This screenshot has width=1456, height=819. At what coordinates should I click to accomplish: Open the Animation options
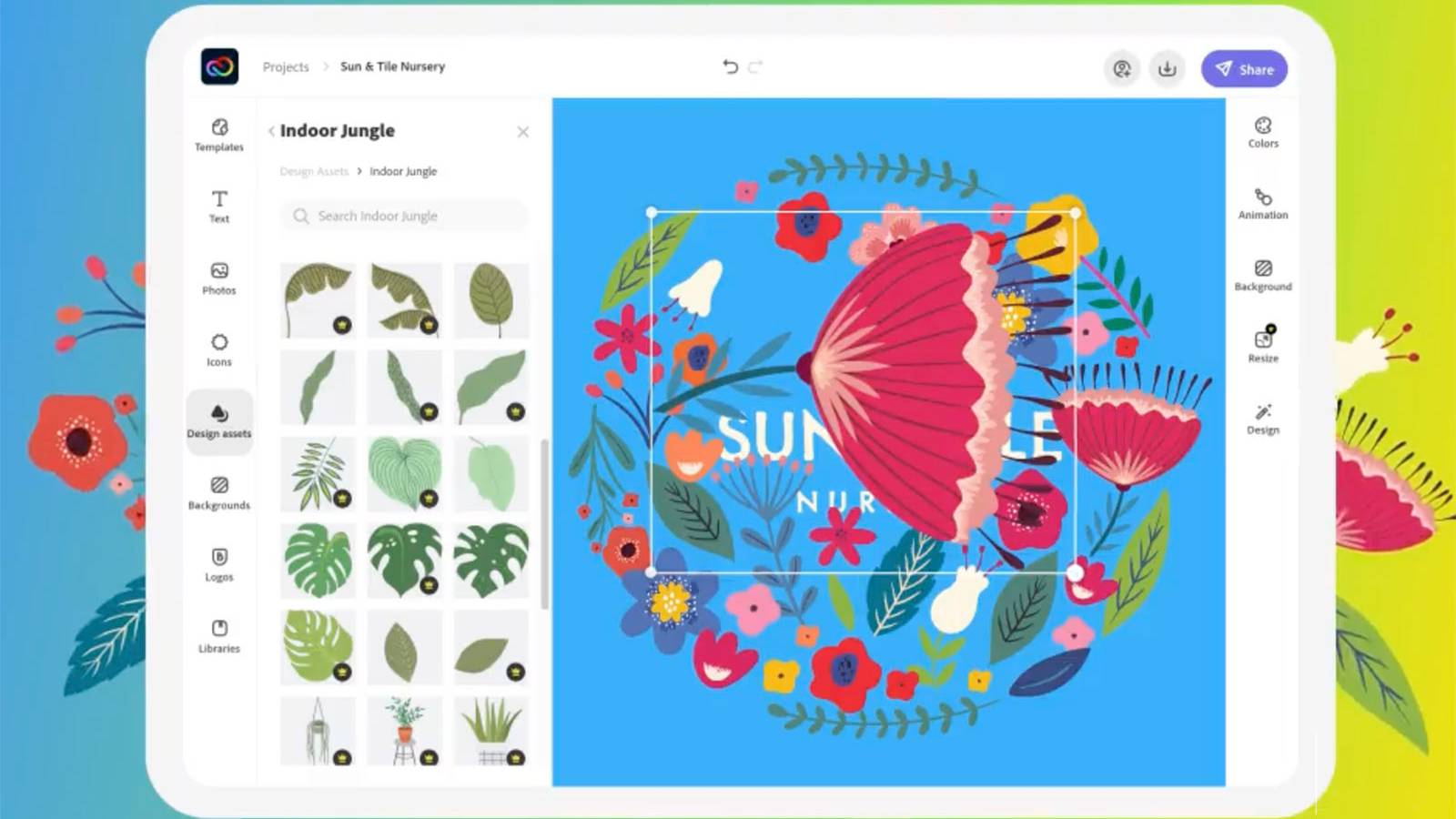click(x=1263, y=204)
